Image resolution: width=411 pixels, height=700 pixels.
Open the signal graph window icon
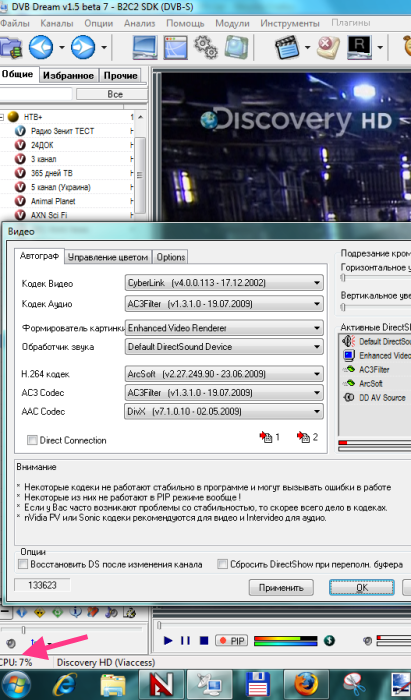tap(175, 47)
